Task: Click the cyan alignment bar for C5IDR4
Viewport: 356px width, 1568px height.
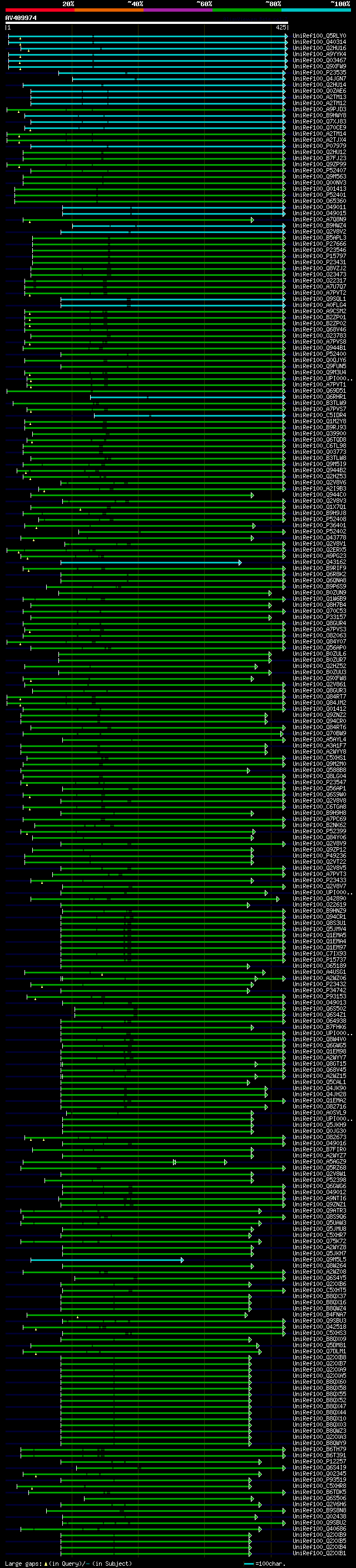Action: point(190,416)
